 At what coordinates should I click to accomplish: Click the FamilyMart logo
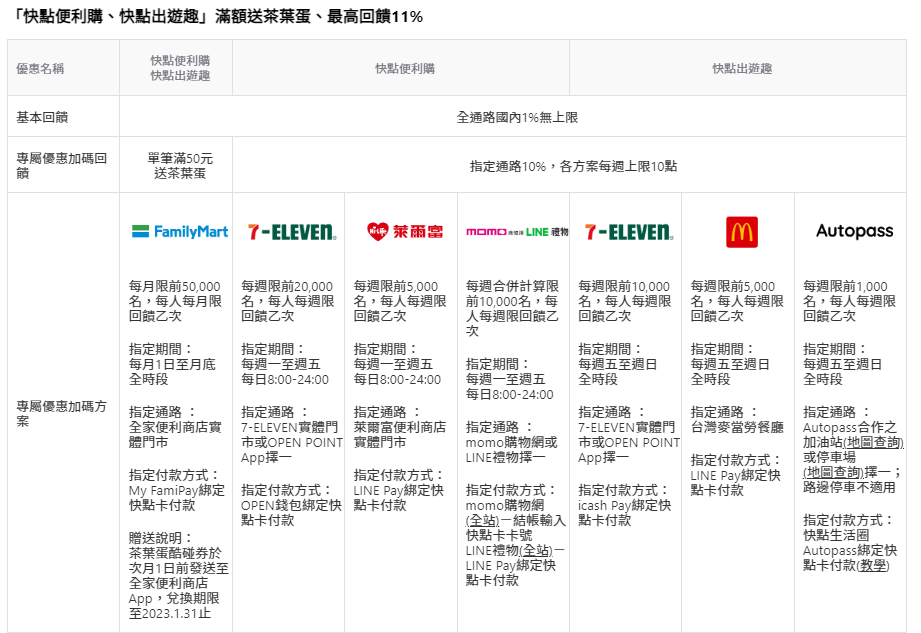(x=180, y=232)
